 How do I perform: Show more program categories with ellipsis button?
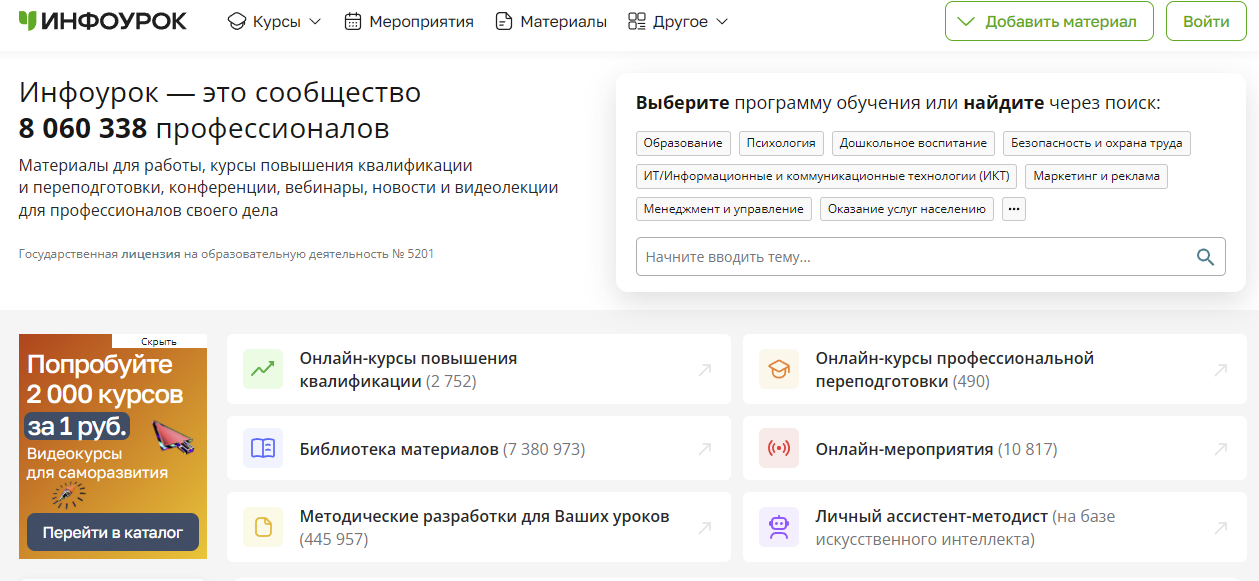coord(1014,209)
